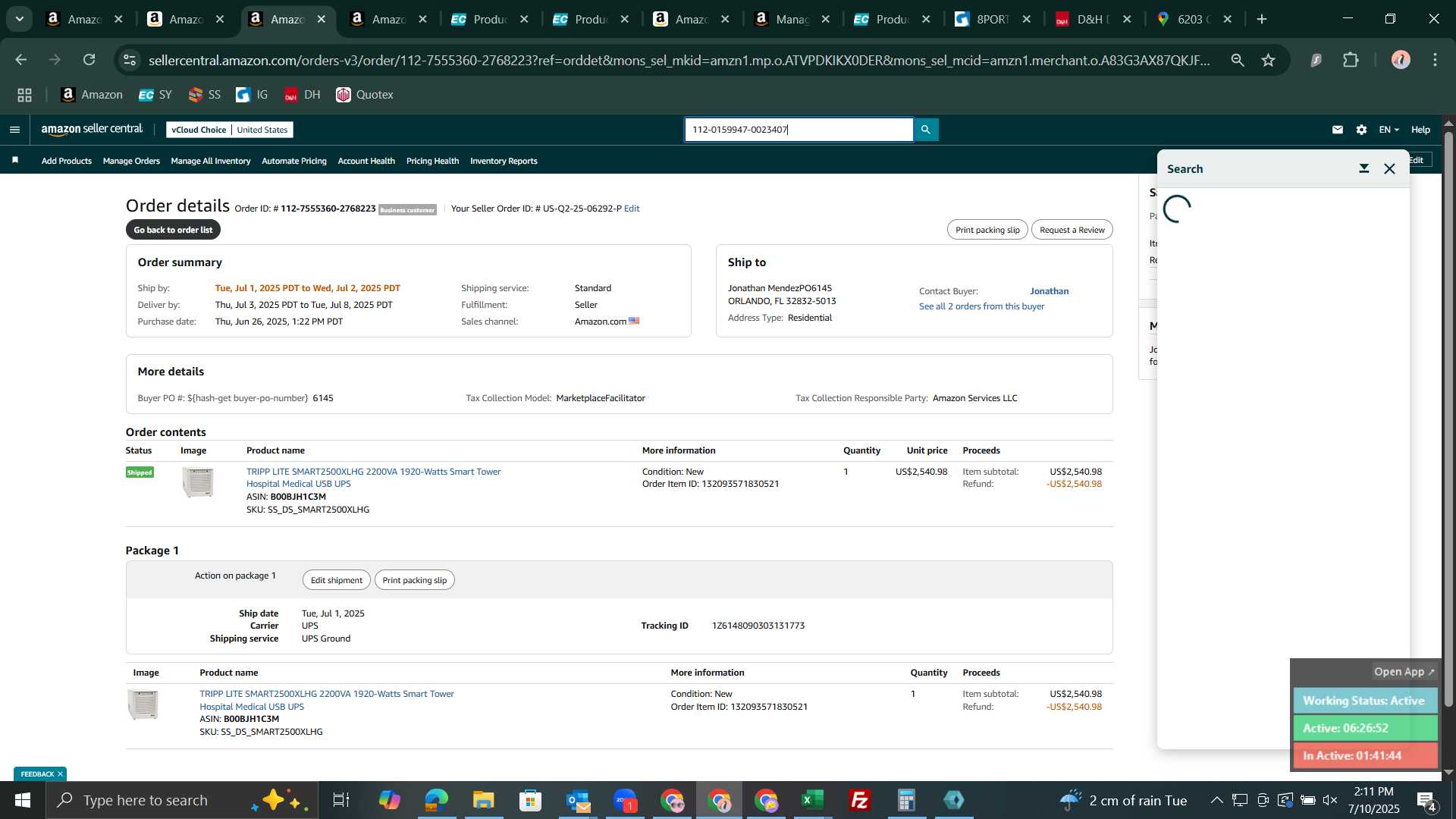Bookmark this page with the star icon

coord(1269,60)
